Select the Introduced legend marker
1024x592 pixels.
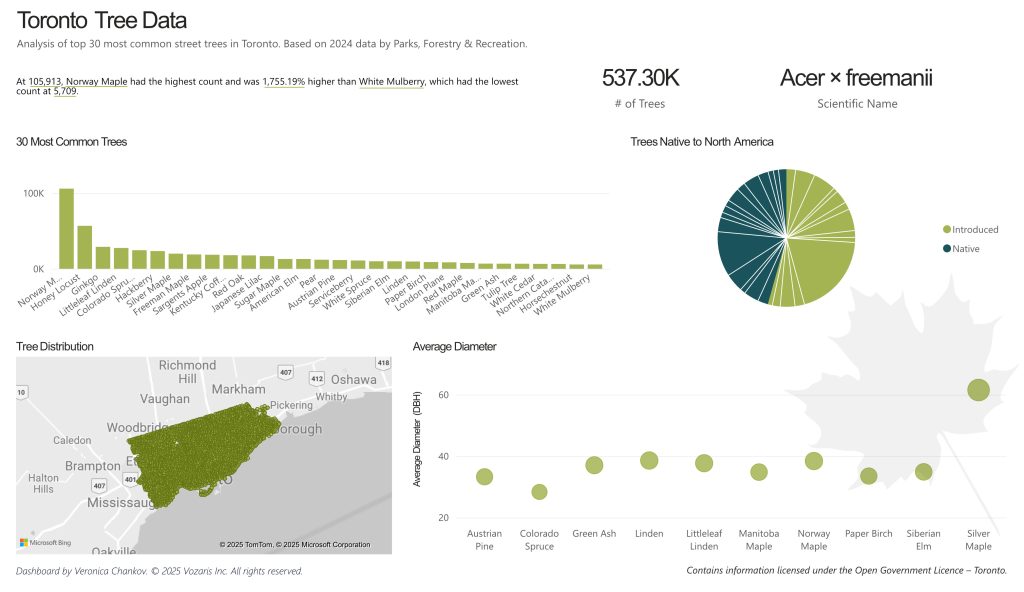(x=945, y=229)
